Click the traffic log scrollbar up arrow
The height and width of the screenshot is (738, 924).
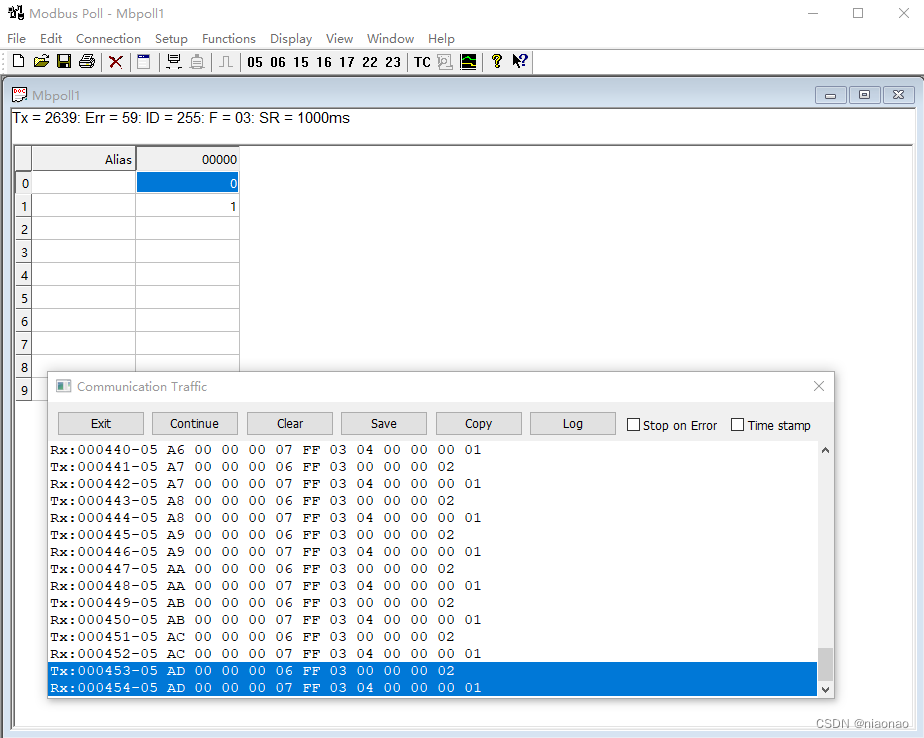pos(825,450)
